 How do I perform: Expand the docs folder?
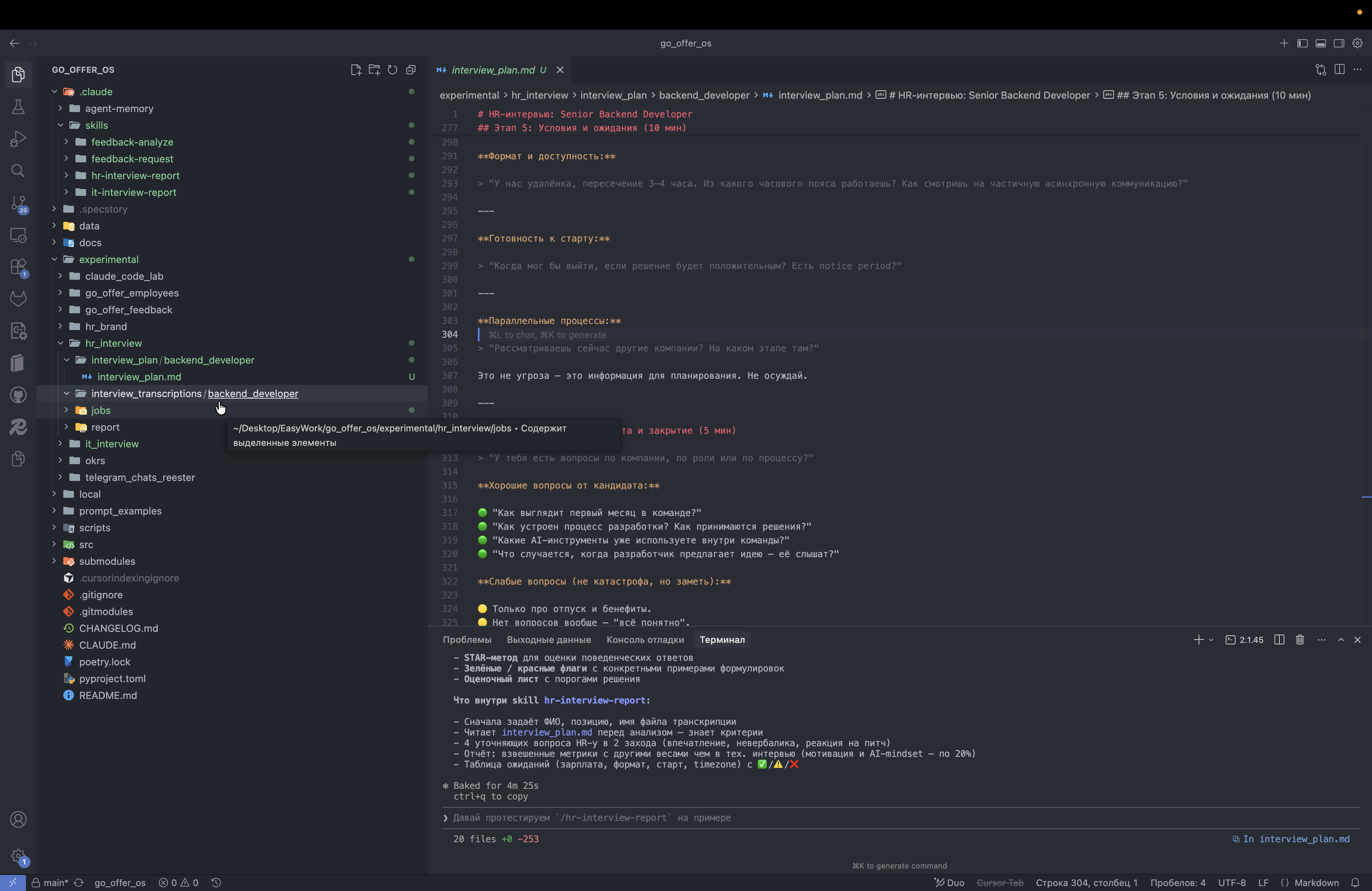90,243
